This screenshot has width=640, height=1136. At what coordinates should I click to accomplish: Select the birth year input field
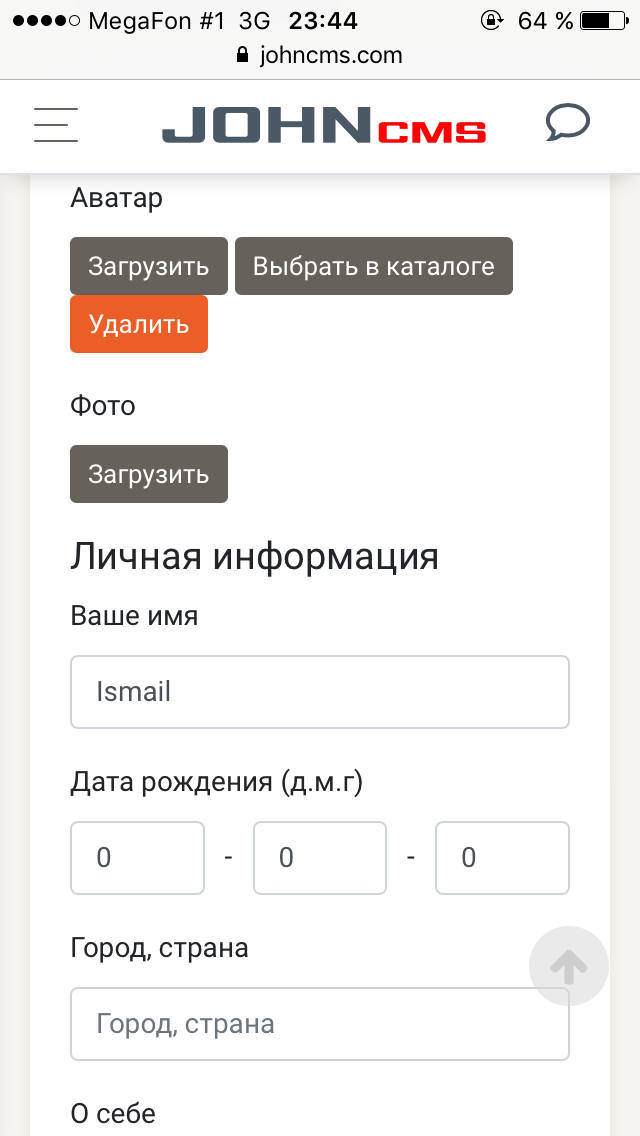(x=502, y=858)
